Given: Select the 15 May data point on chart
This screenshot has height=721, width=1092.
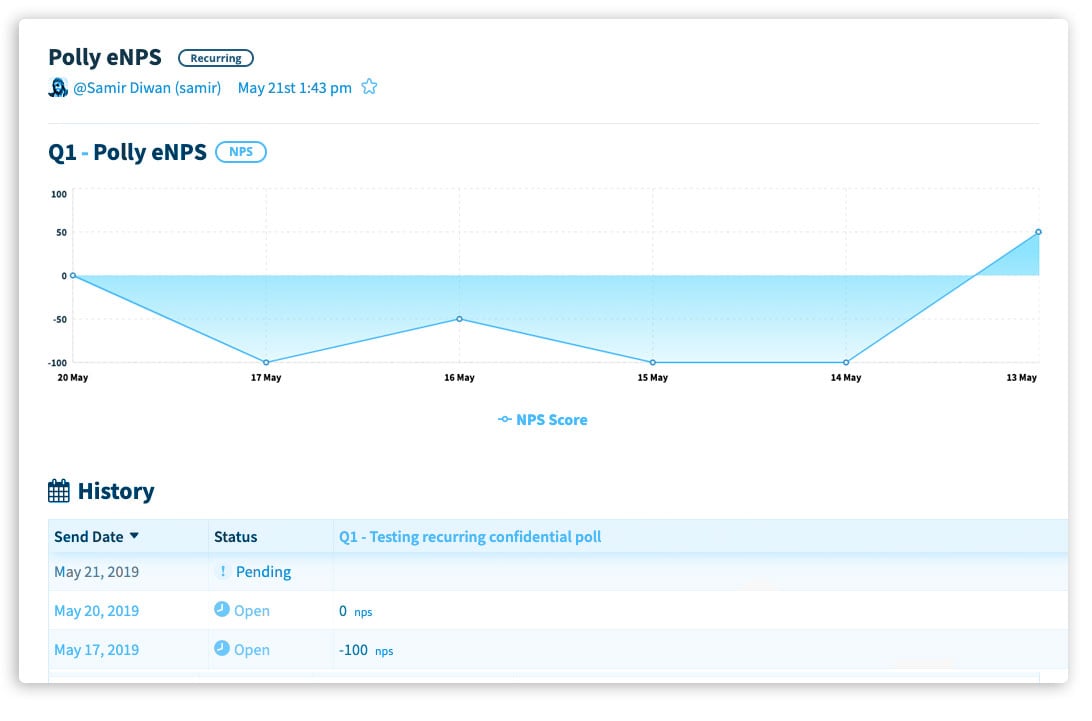Looking at the screenshot, I should [653, 362].
